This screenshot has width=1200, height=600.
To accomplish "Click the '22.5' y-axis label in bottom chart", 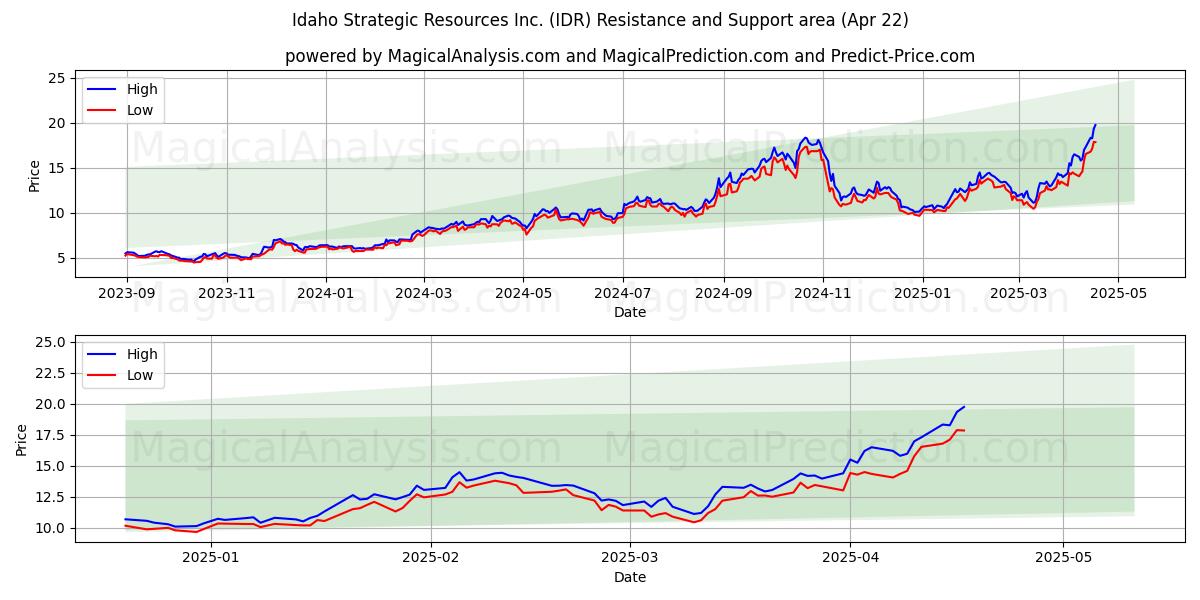I will tap(52, 373).
